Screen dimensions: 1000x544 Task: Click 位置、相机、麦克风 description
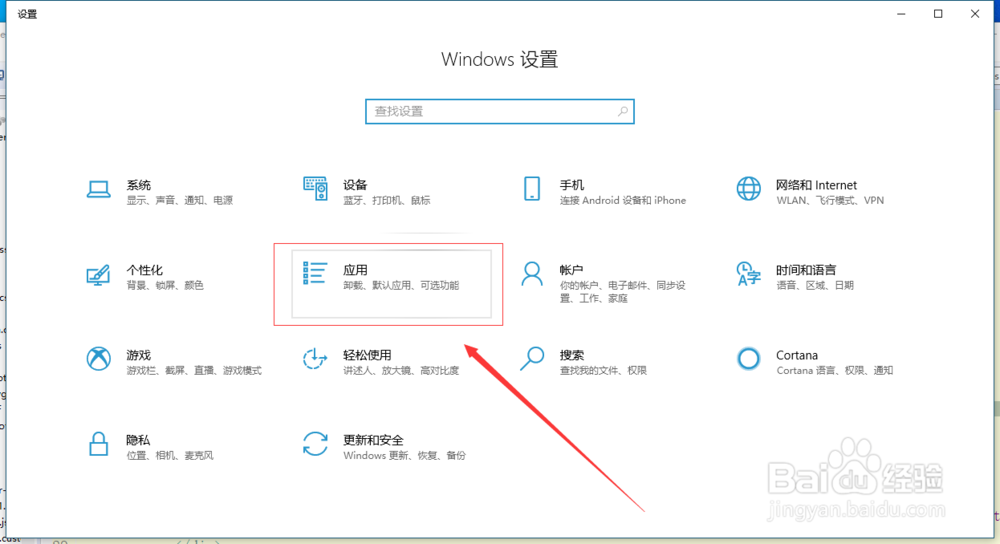tap(170, 455)
